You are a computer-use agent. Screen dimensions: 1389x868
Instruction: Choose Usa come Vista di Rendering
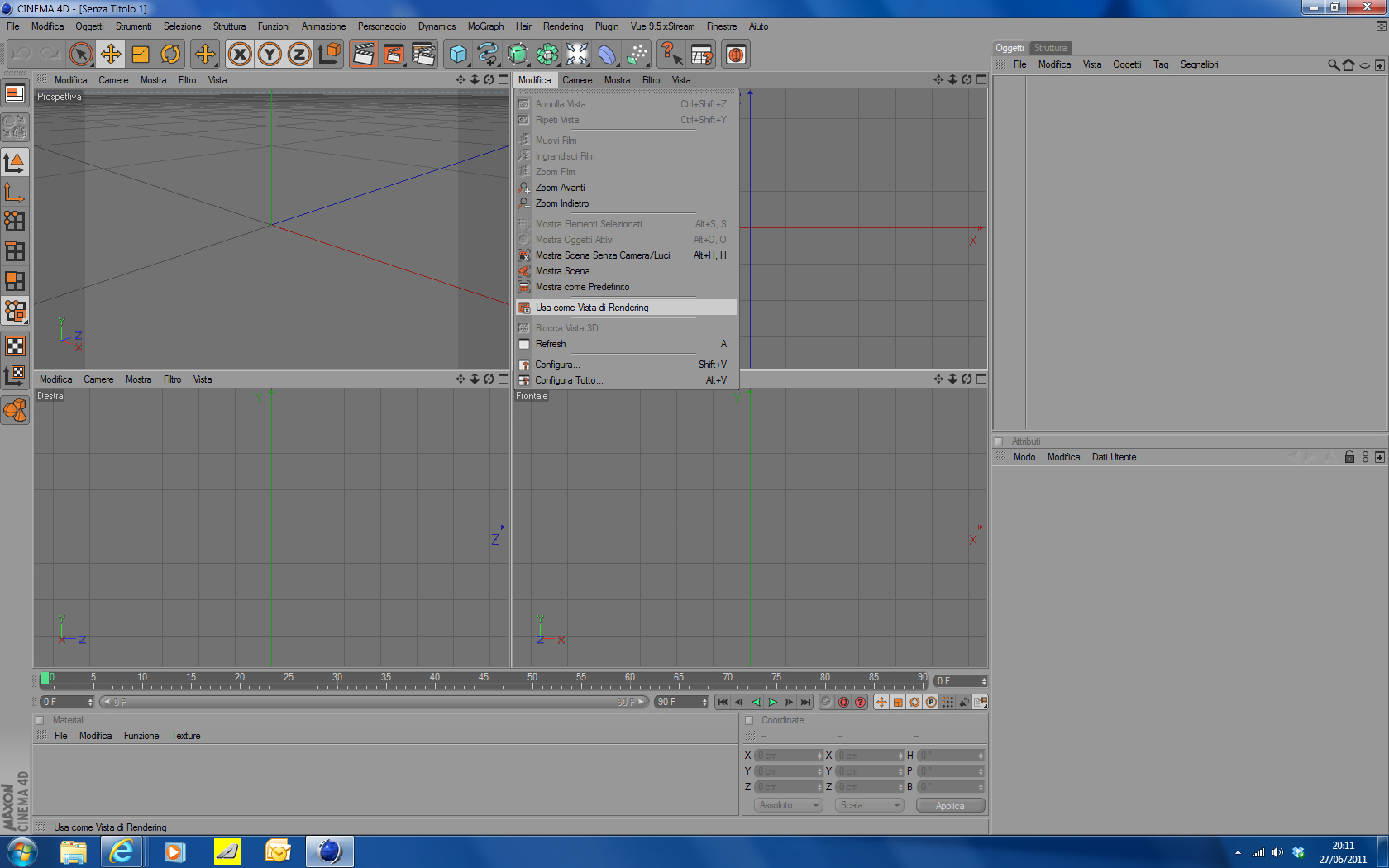(x=626, y=308)
